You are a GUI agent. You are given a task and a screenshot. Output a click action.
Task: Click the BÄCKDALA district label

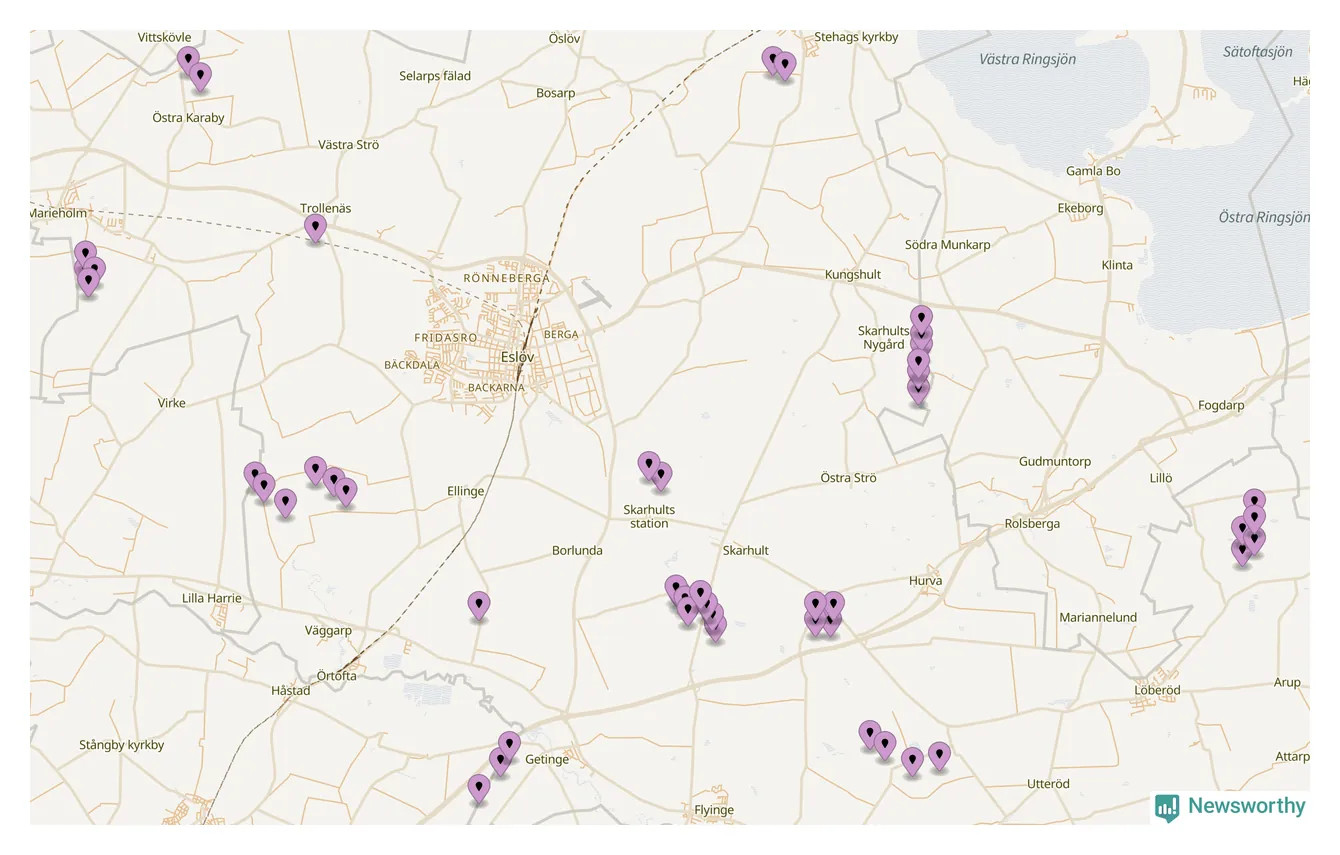tap(412, 365)
